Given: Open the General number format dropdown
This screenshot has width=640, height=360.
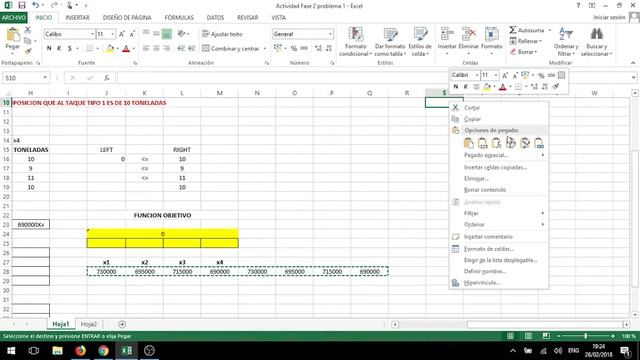Looking at the screenshot, I should 330,34.
